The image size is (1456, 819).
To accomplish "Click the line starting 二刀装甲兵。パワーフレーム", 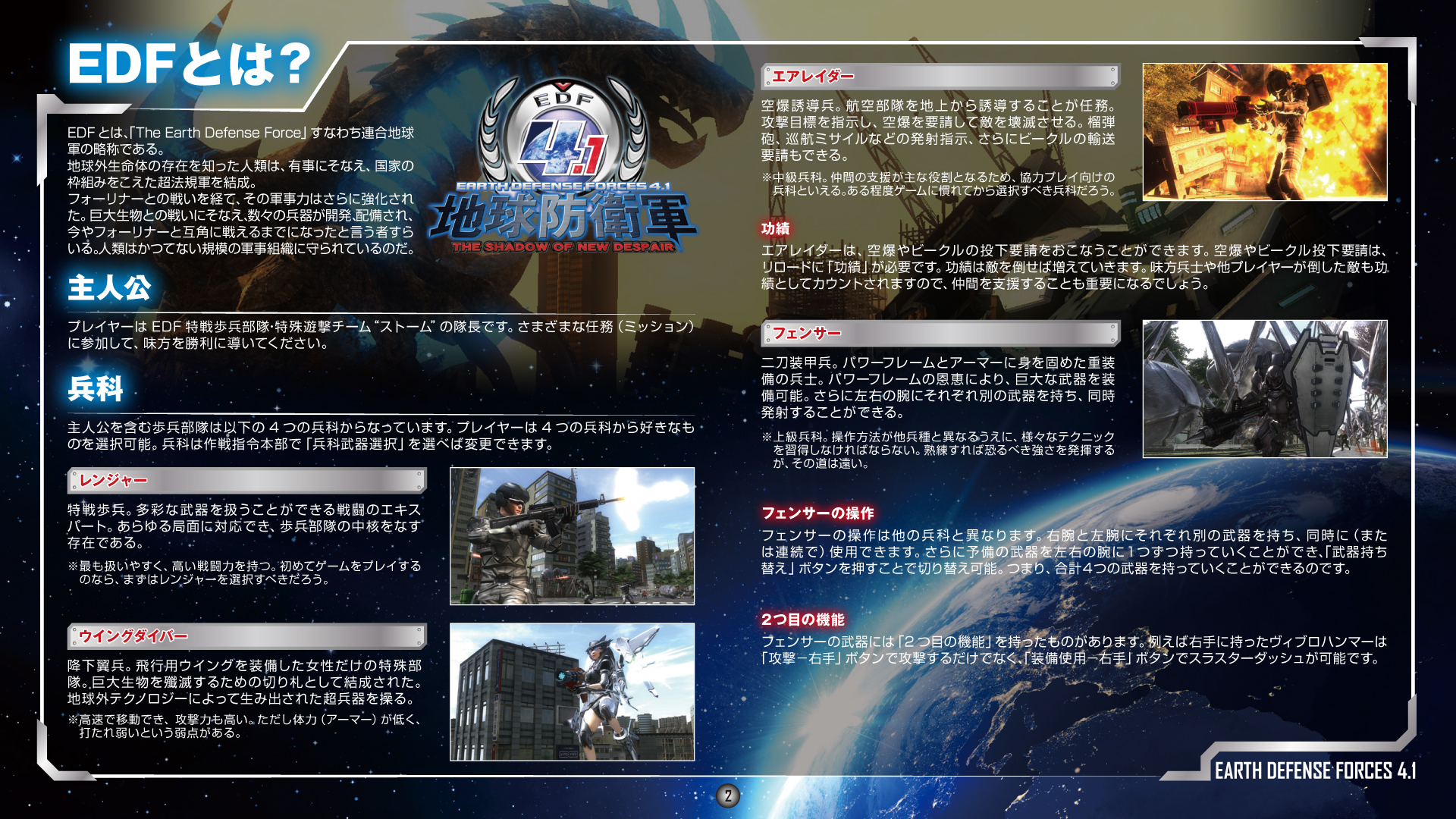I will click(x=939, y=363).
